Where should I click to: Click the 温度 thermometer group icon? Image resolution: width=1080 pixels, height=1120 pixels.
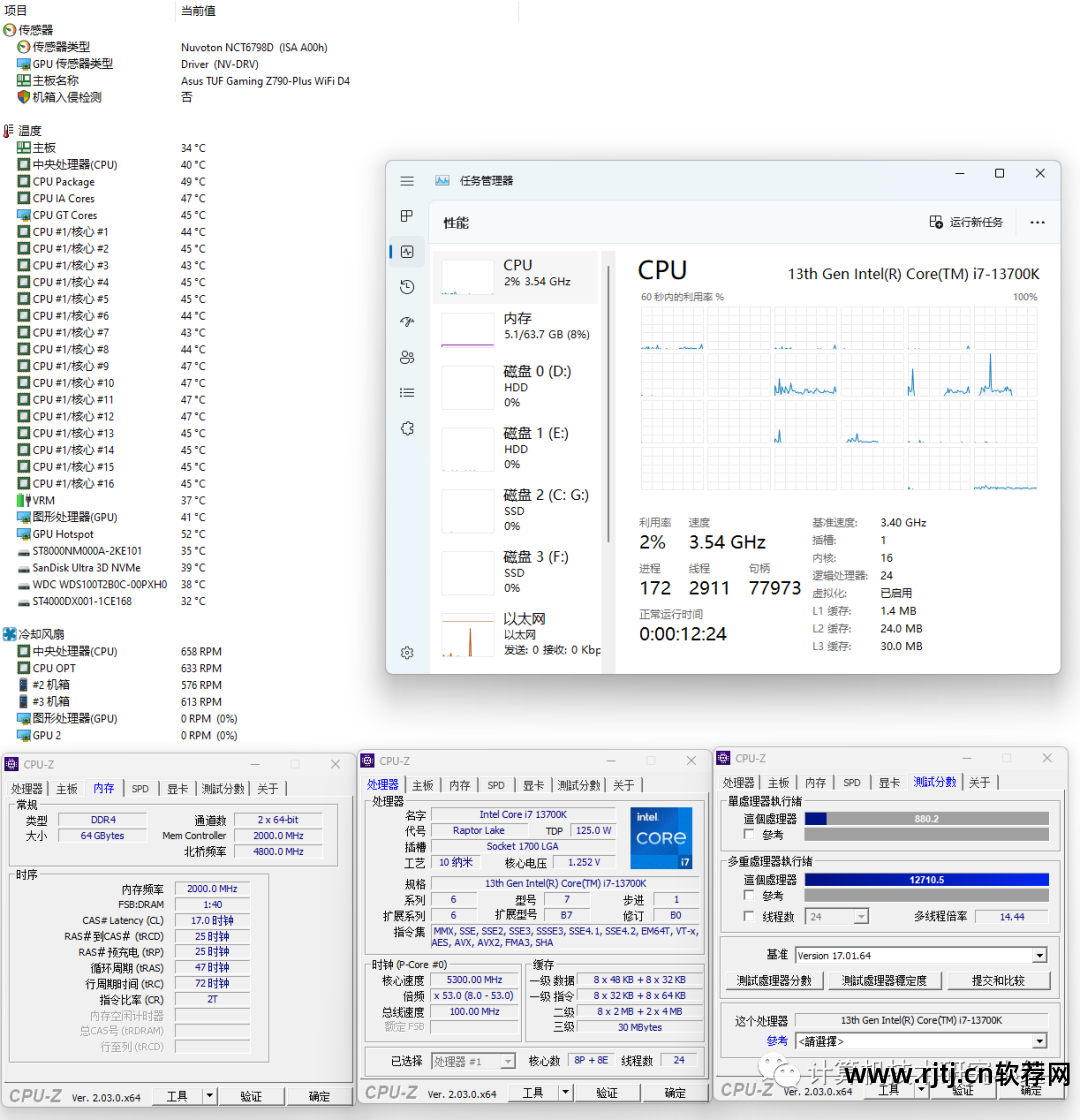9,131
